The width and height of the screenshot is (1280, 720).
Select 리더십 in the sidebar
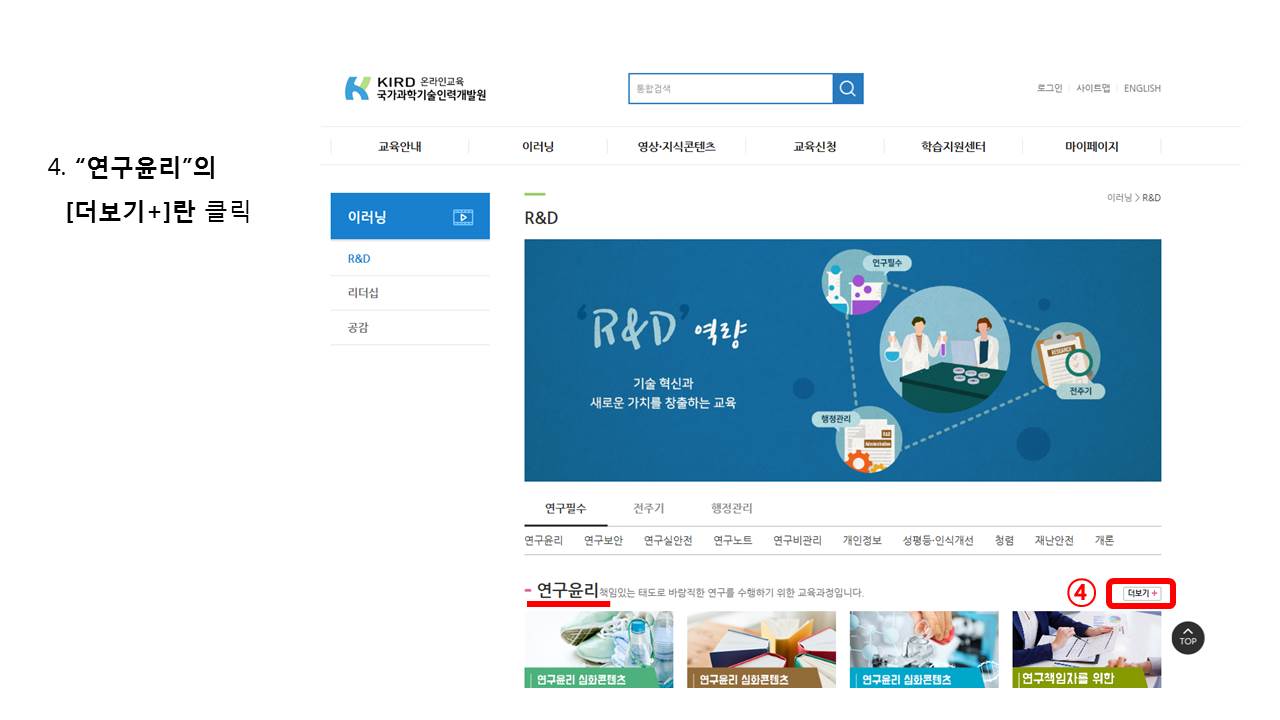tap(363, 293)
